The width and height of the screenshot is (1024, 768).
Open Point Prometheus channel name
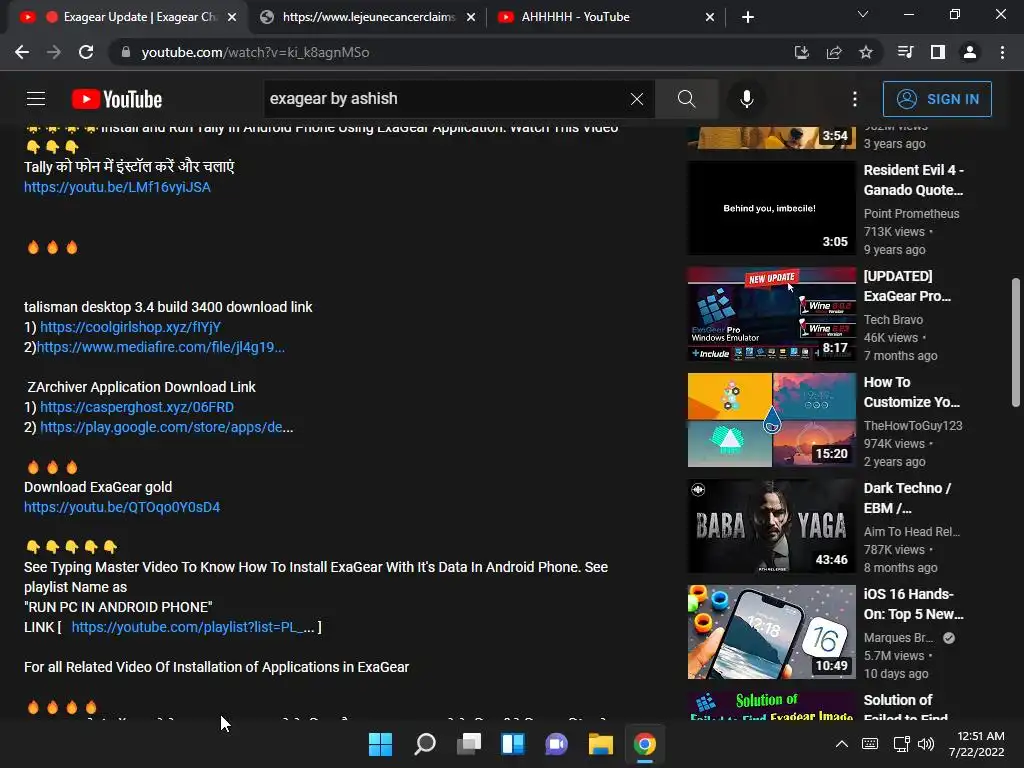(x=912, y=214)
